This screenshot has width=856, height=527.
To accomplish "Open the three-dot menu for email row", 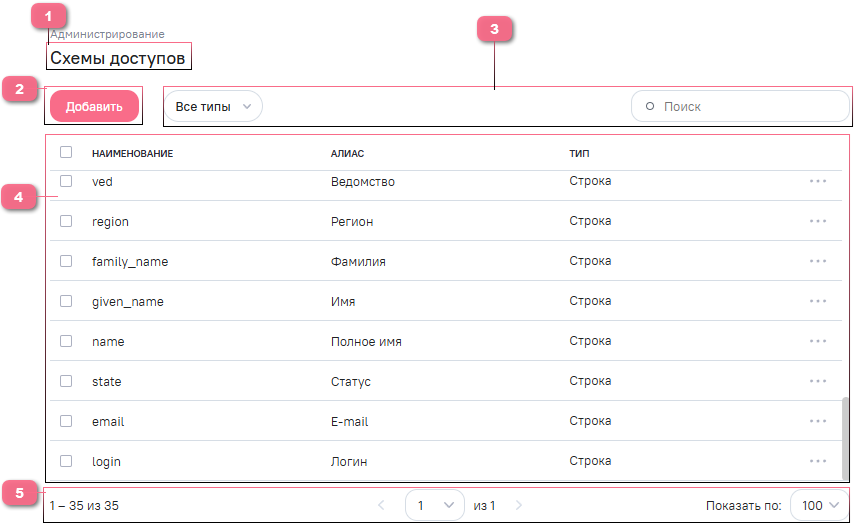I will [x=818, y=421].
